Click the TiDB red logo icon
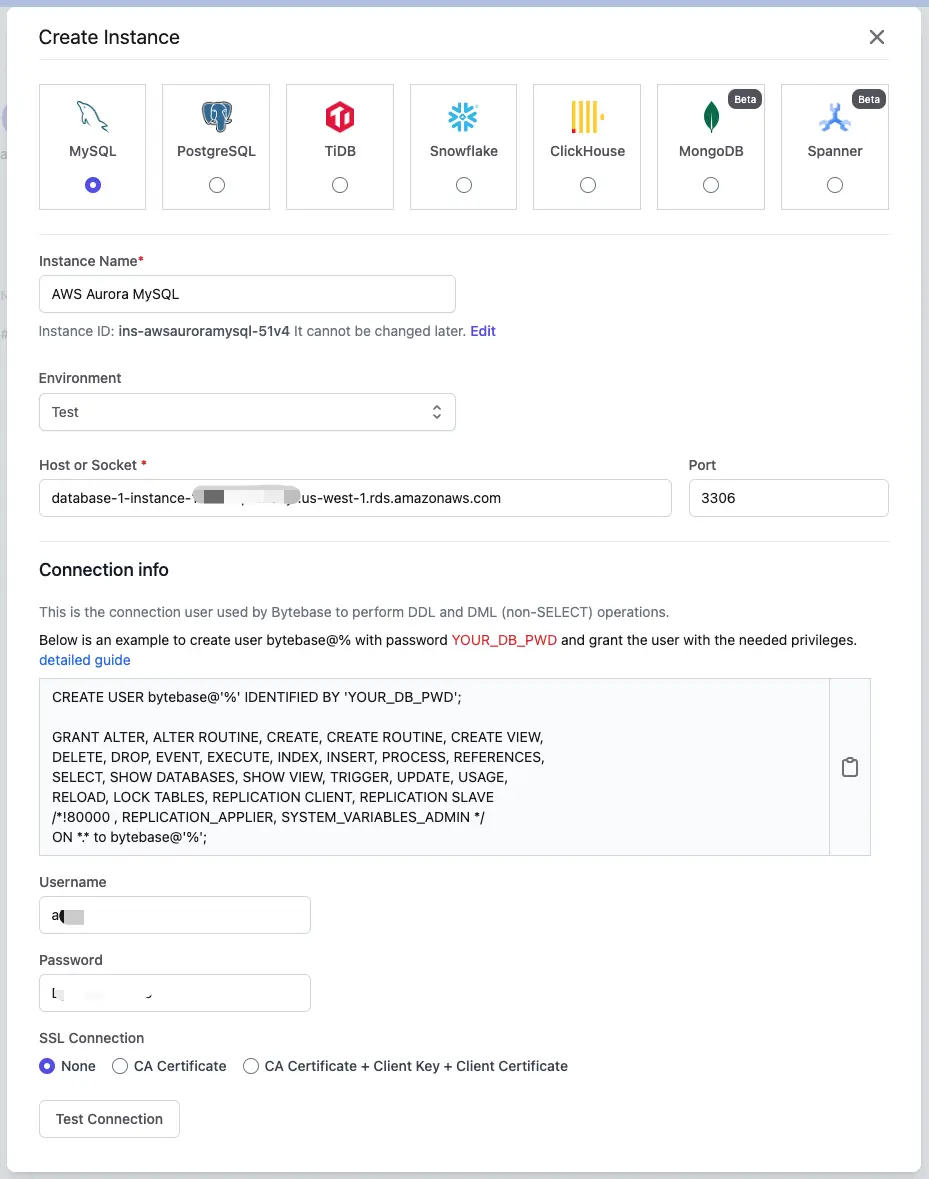 [340, 117]
